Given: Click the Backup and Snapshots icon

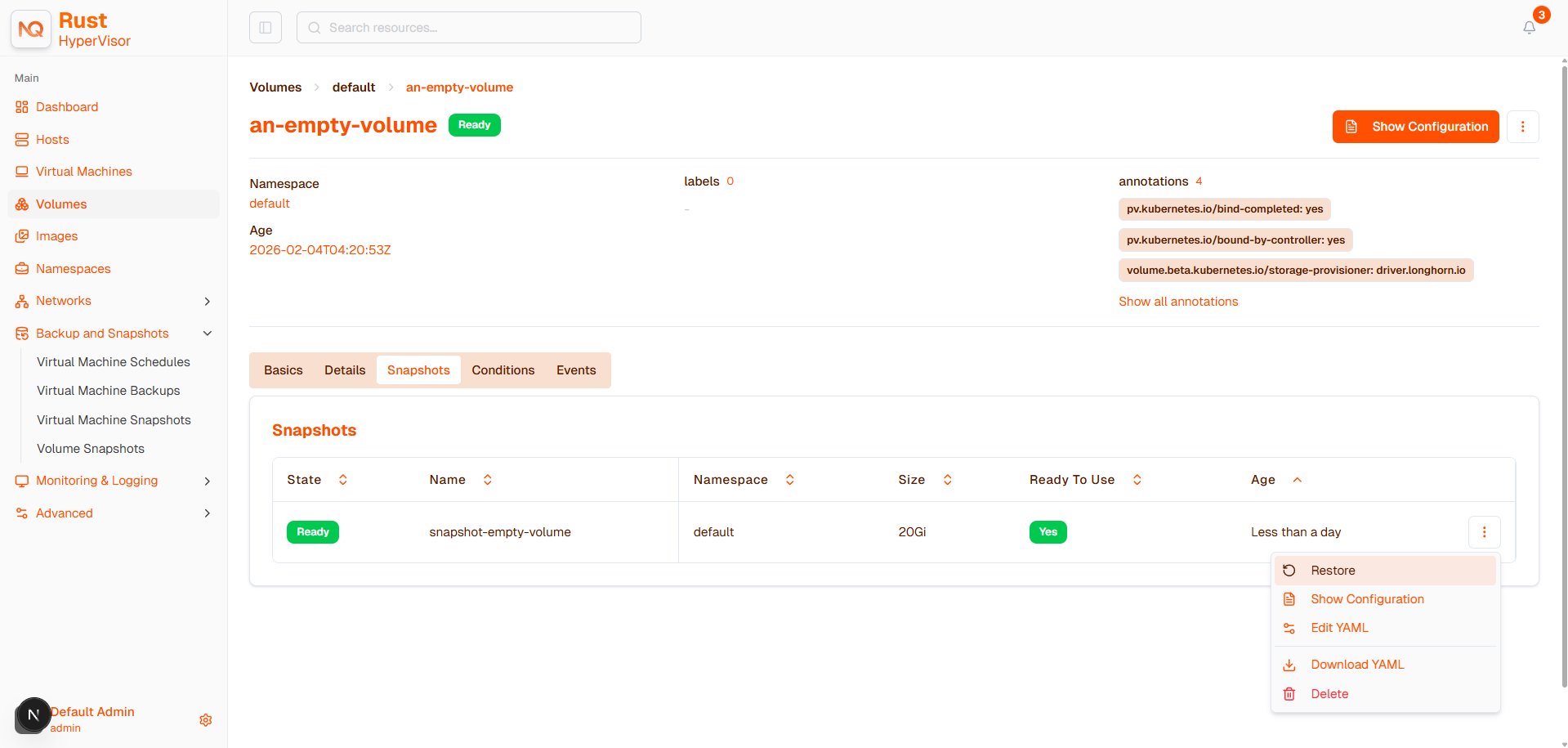Looking at the screenshot, I should point(22,334).
